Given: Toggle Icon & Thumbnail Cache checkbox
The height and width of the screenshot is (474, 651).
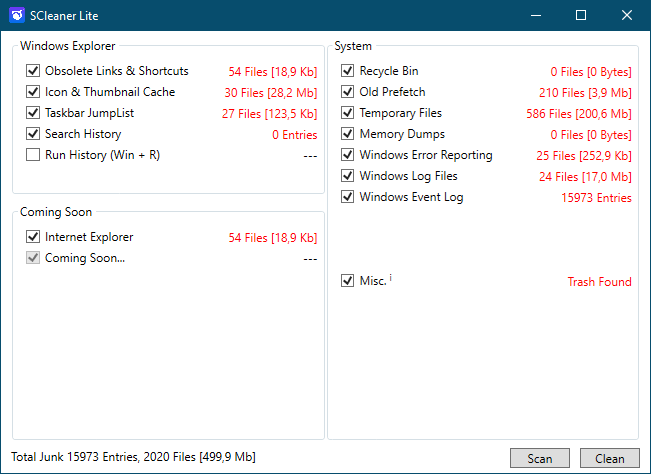Looking at the screenshot, I should 33,91.
